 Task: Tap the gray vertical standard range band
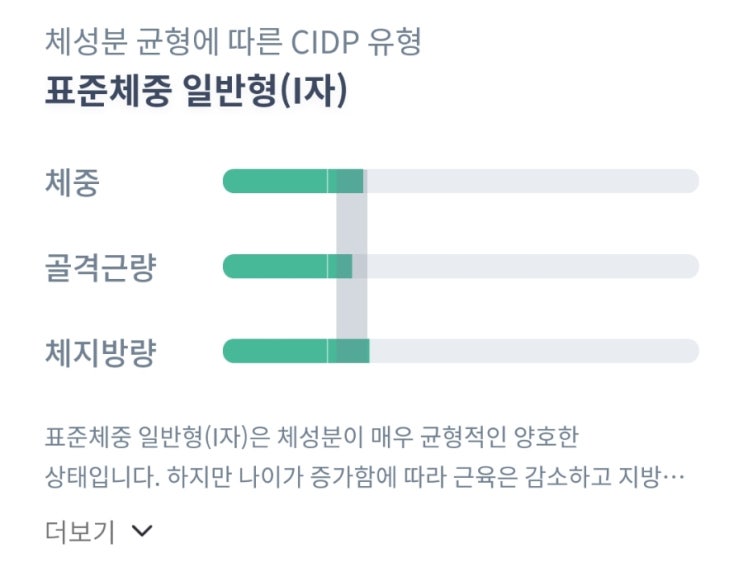click(352, 266)
